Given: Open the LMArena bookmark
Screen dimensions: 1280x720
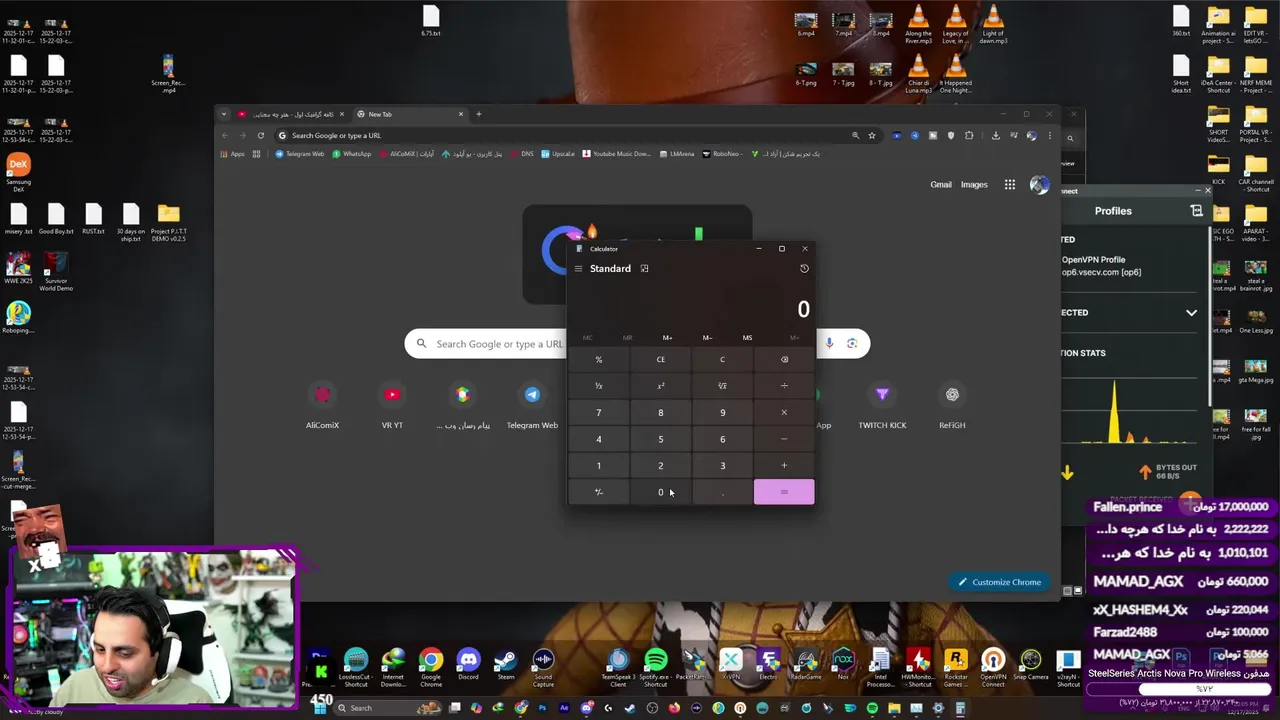Looking at the screenshot, I should tap(676, 154).
